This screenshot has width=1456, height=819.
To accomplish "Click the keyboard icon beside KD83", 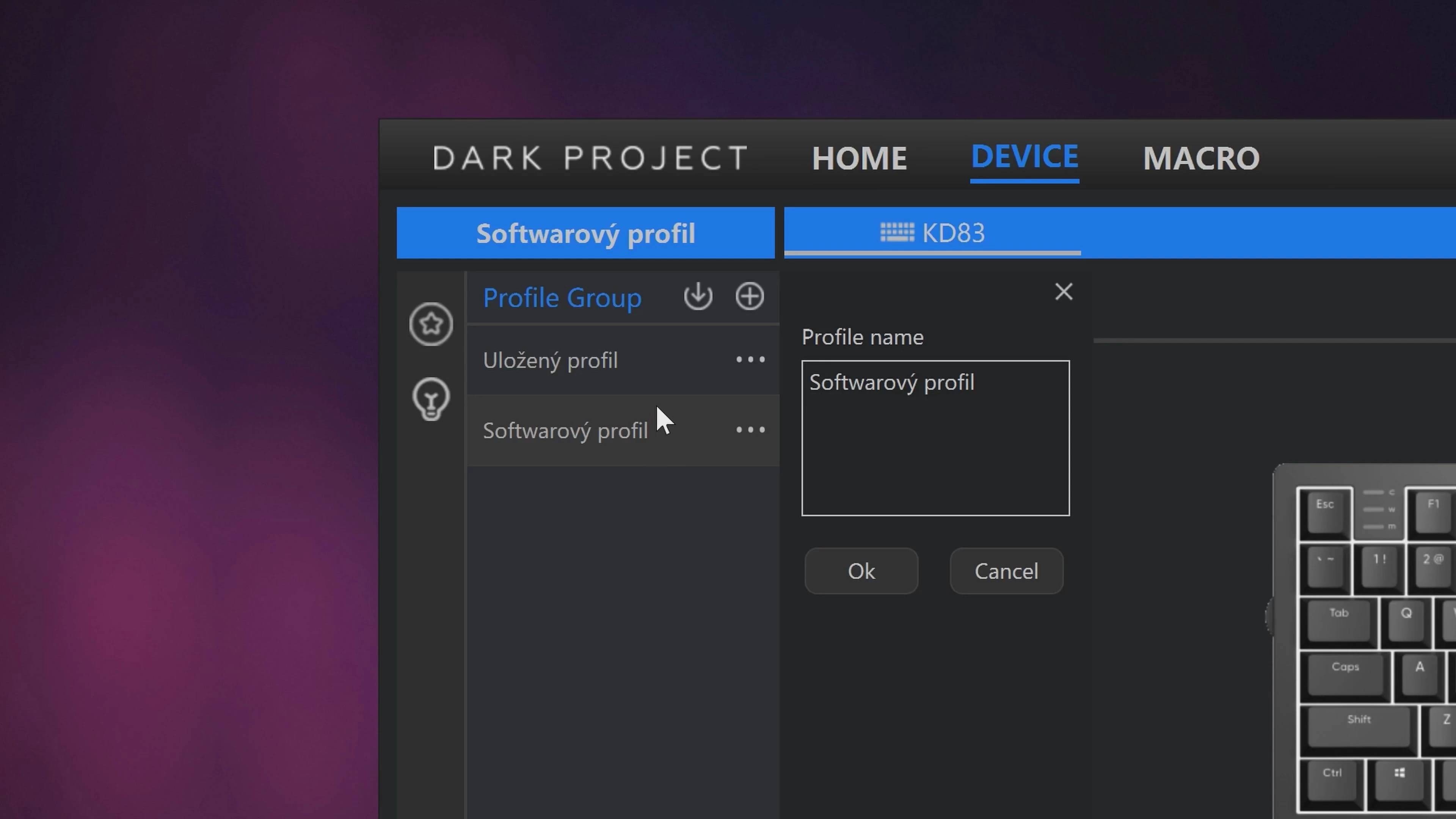I will tap(897, 232).
